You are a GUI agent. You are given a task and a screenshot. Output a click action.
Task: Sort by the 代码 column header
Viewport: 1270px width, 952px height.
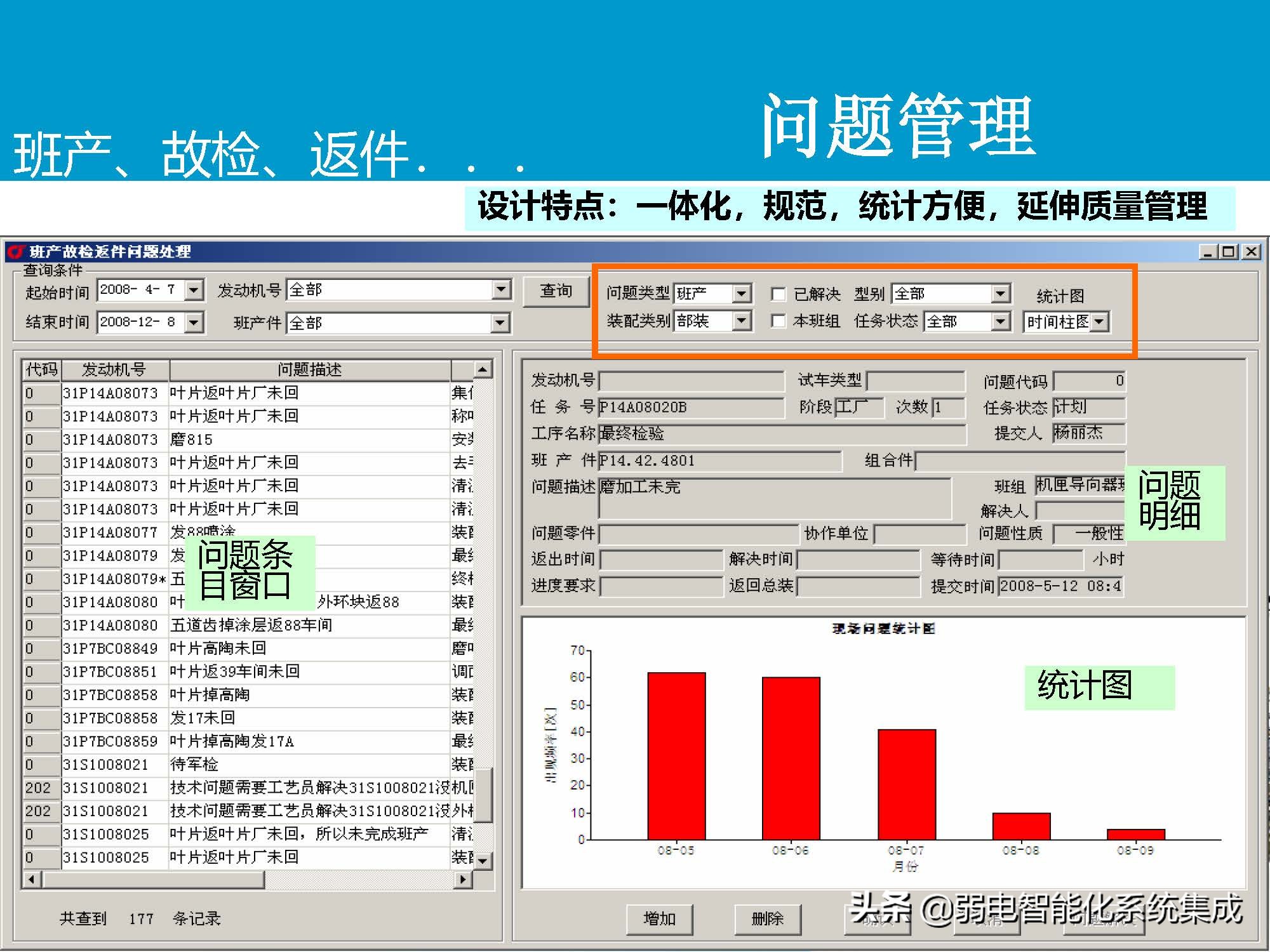point(41,369)
